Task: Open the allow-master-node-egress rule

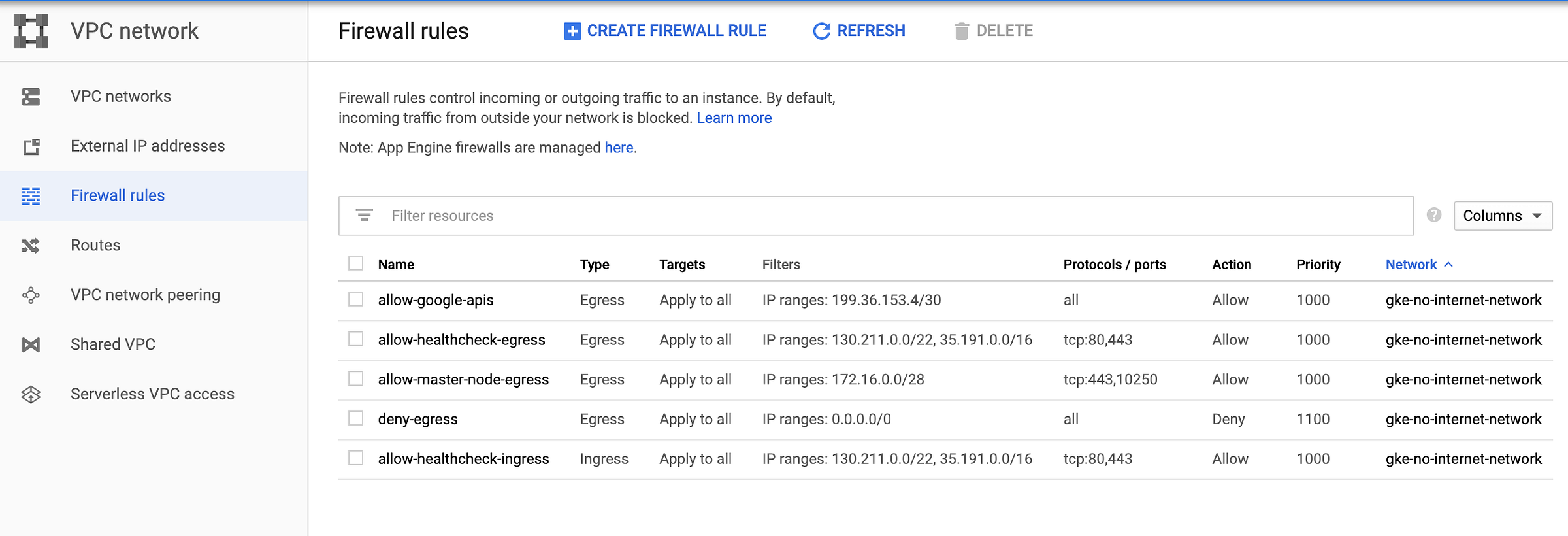Action: point(463,380)
